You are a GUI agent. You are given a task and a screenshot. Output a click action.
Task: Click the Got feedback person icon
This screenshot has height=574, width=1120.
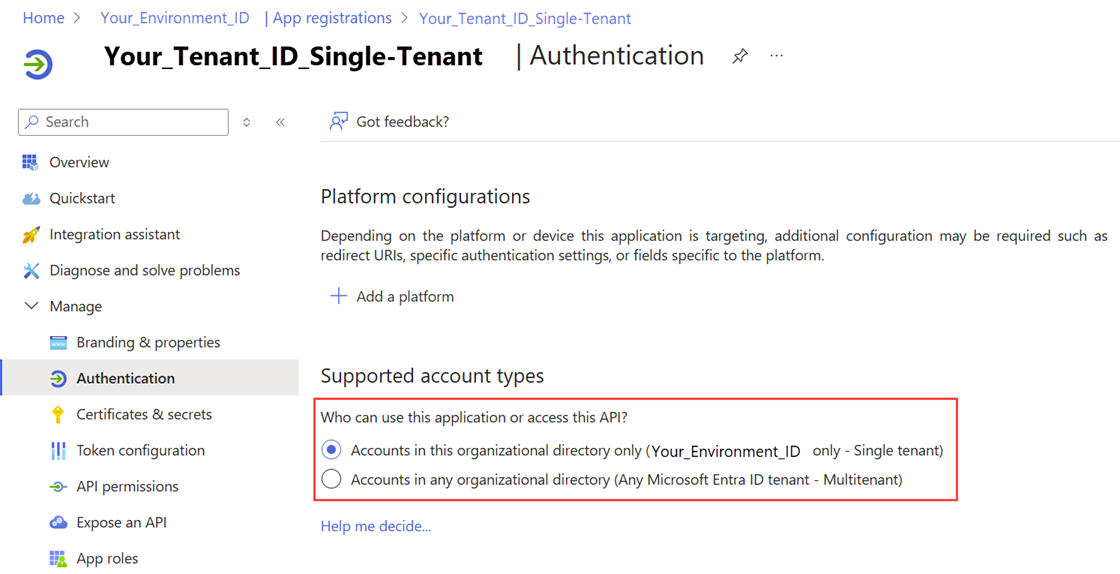(339, 121)
